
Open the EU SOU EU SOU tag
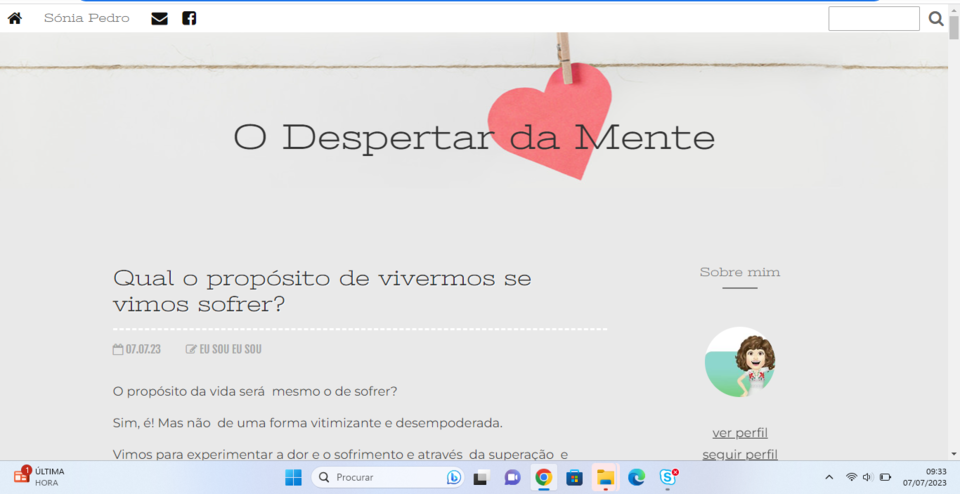point(223,350)
